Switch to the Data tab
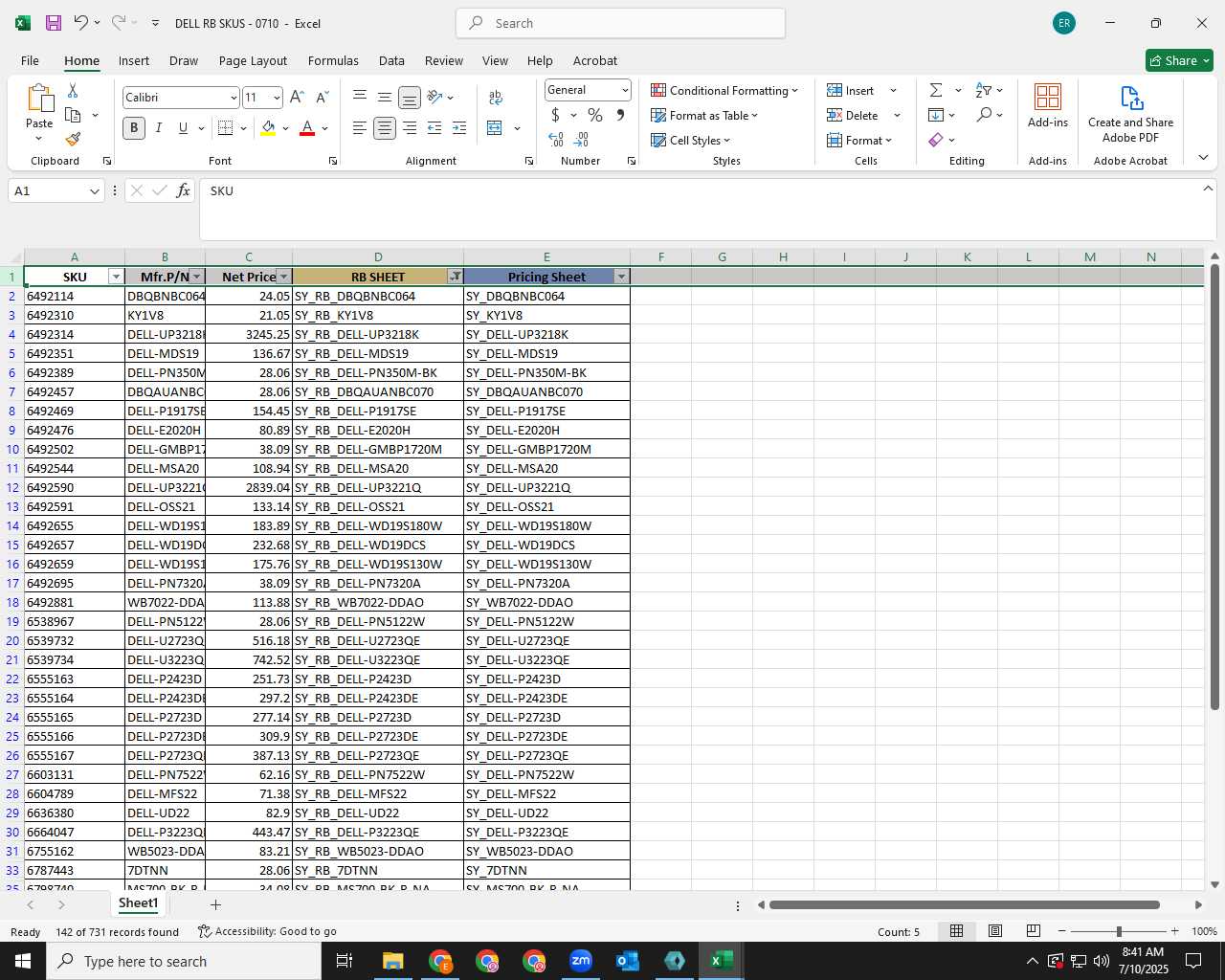 click(391, 60)
